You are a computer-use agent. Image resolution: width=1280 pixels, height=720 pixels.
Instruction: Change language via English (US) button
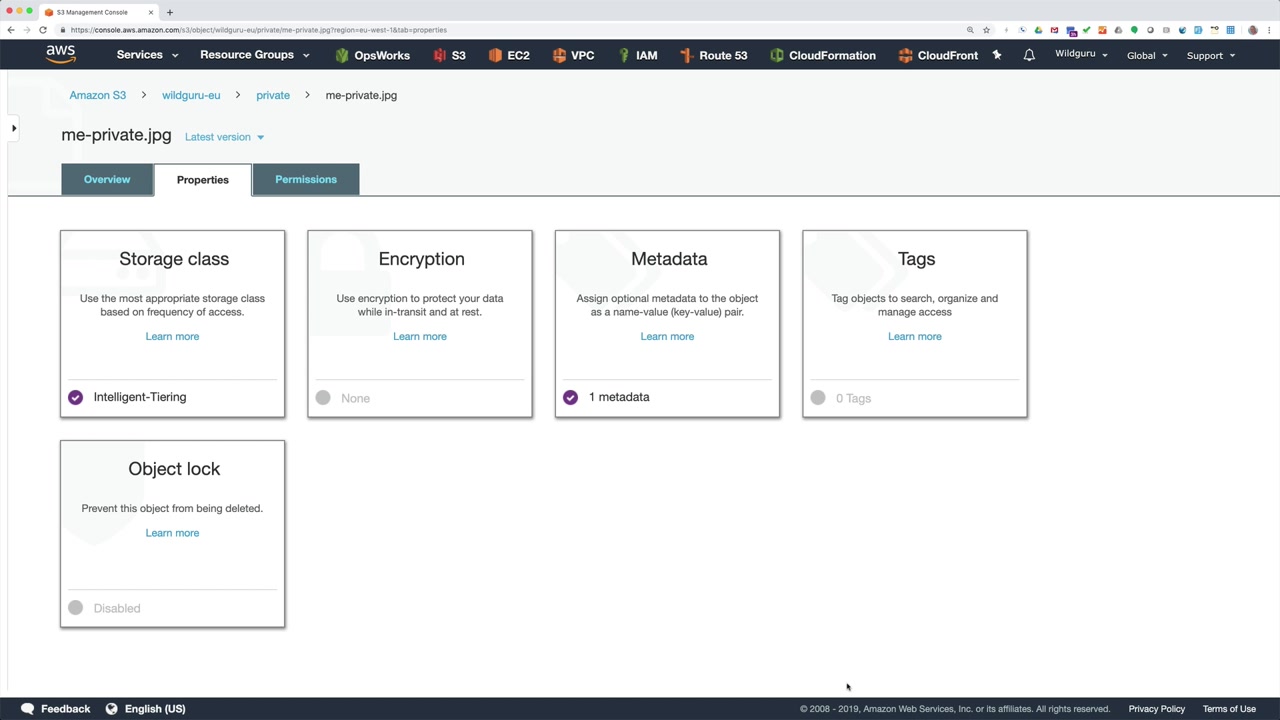146,709
